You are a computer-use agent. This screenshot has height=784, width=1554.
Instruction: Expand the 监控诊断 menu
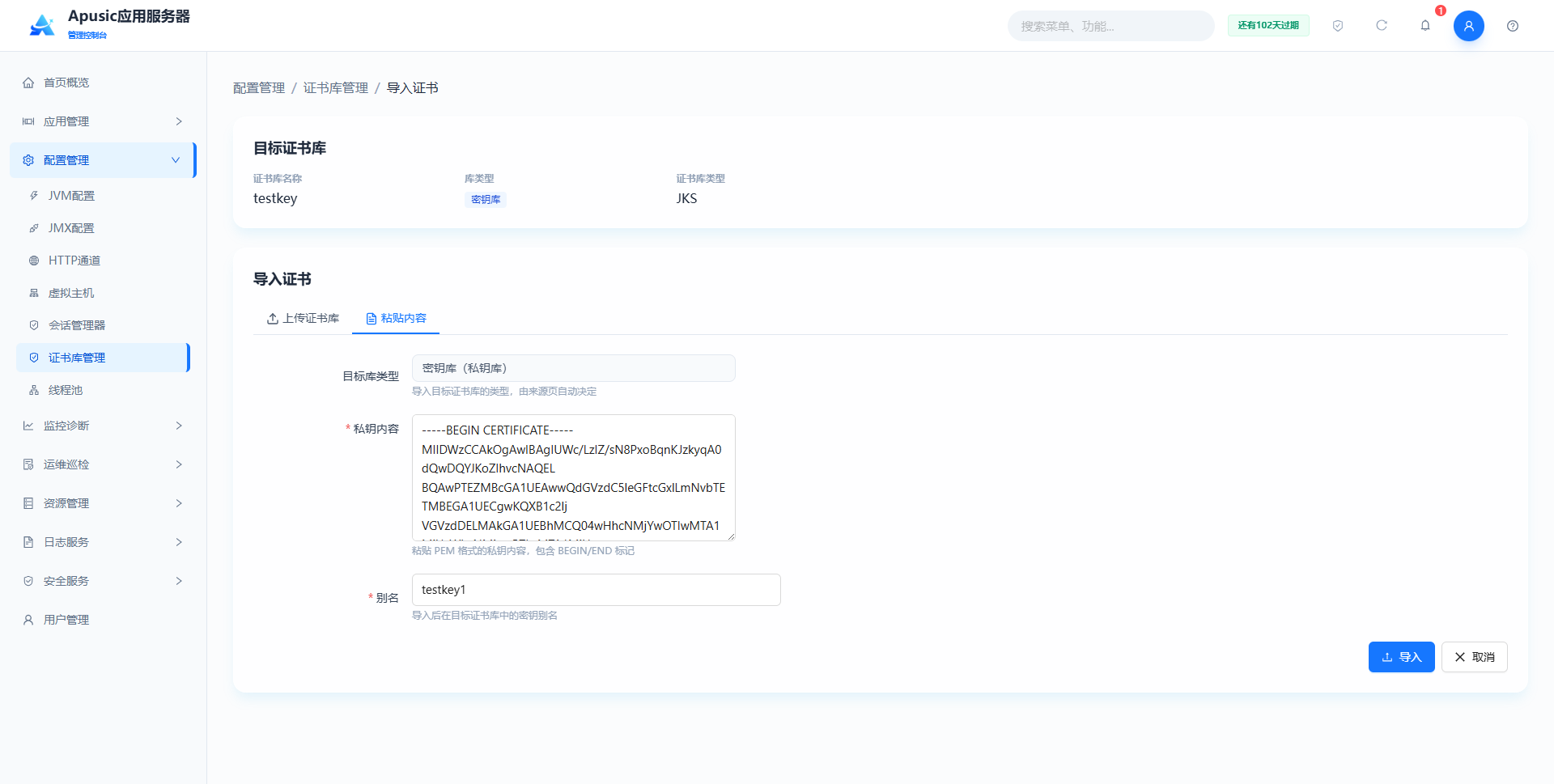pyautogui.click(x=103, y=426)
